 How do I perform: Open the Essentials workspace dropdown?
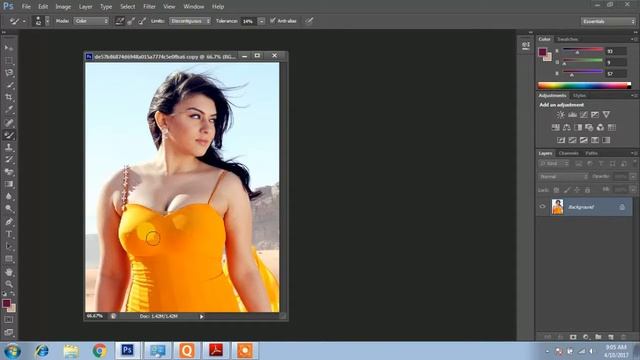coord(608,21)
